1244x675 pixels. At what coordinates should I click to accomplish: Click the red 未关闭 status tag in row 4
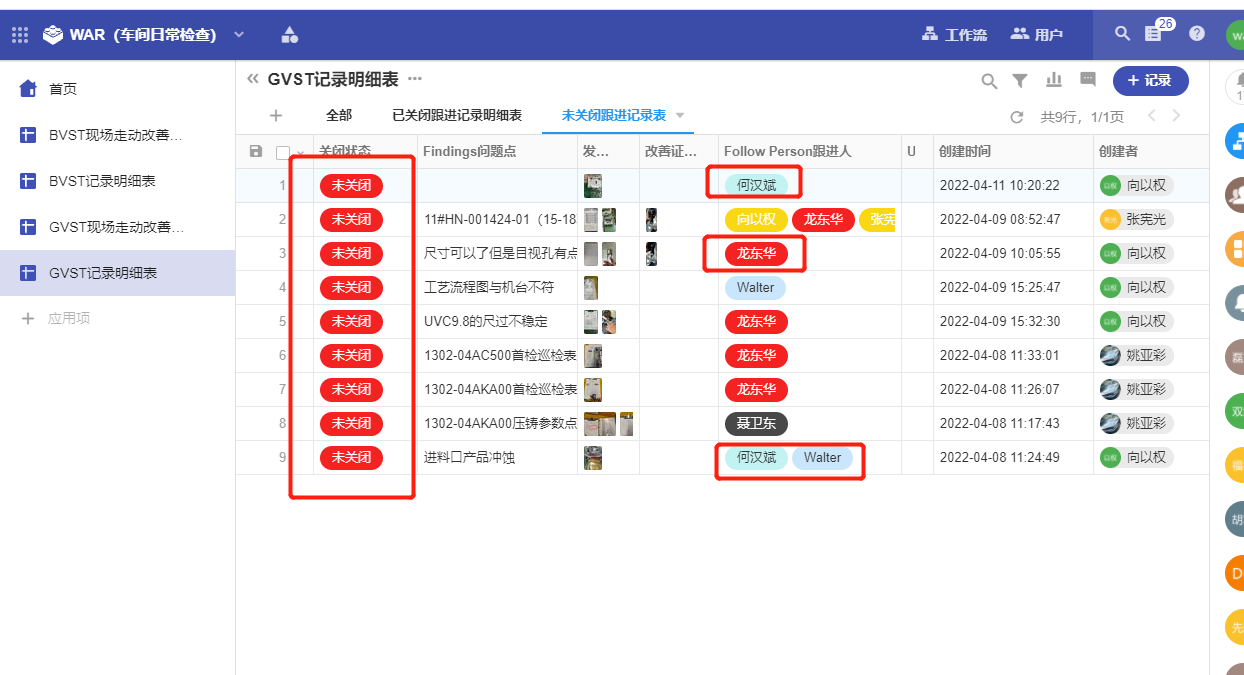(x=351, y=287)
